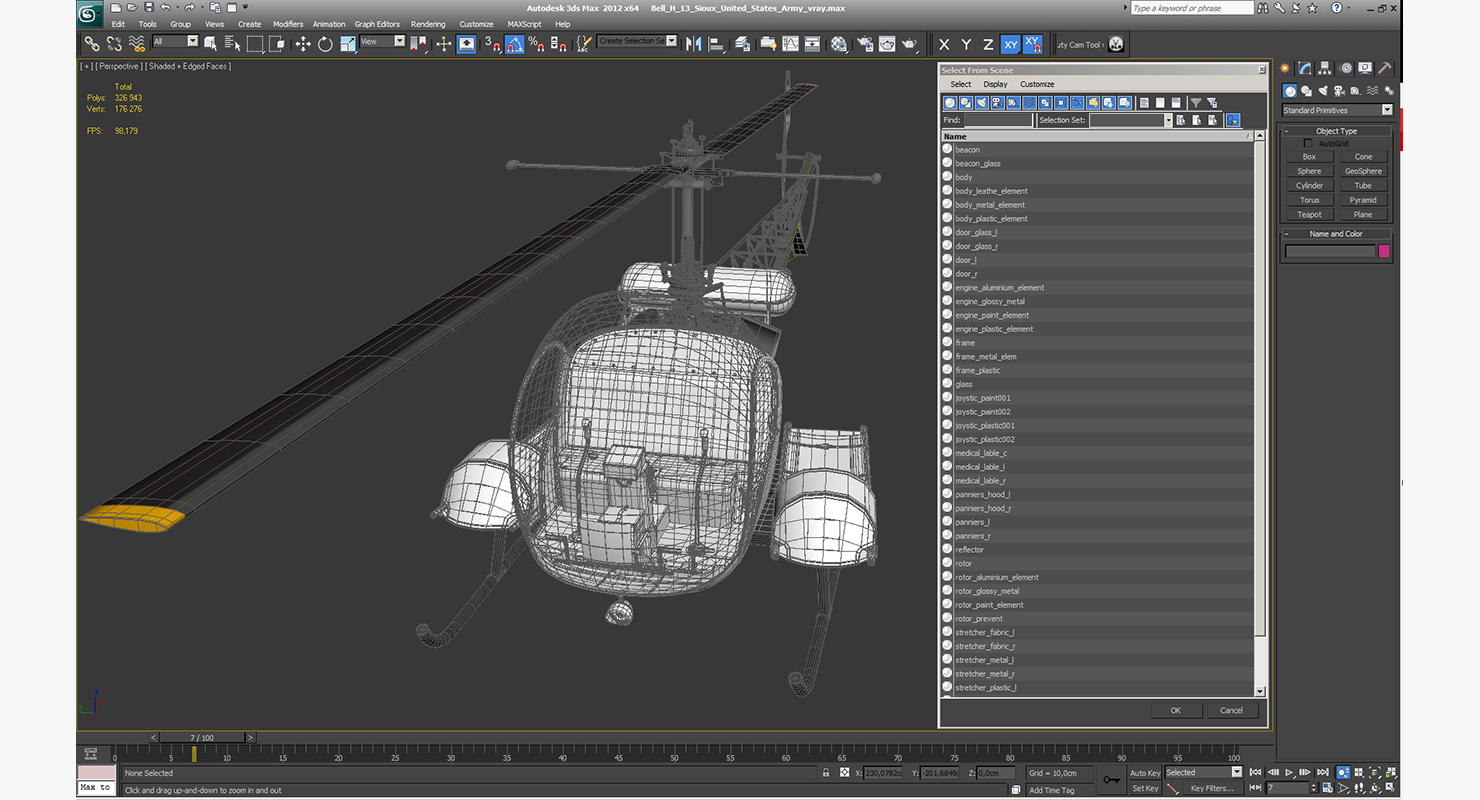The height and width of the screenshot is (800, 1480).
Task: Open the Utilities hammer panel icon
Action: pos(1385,68)
